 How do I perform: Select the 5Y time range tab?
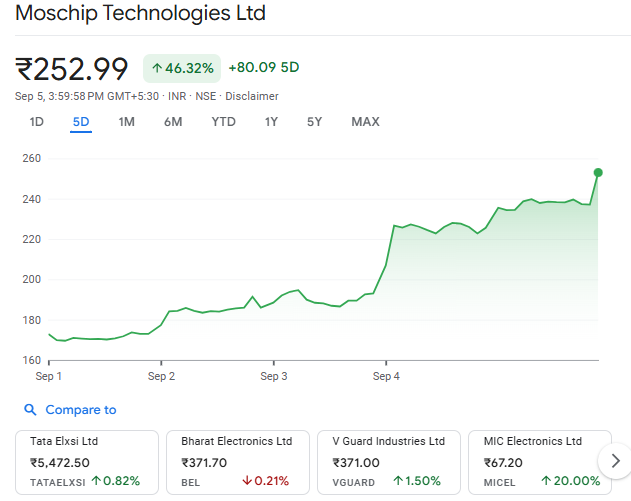(315, 122)
